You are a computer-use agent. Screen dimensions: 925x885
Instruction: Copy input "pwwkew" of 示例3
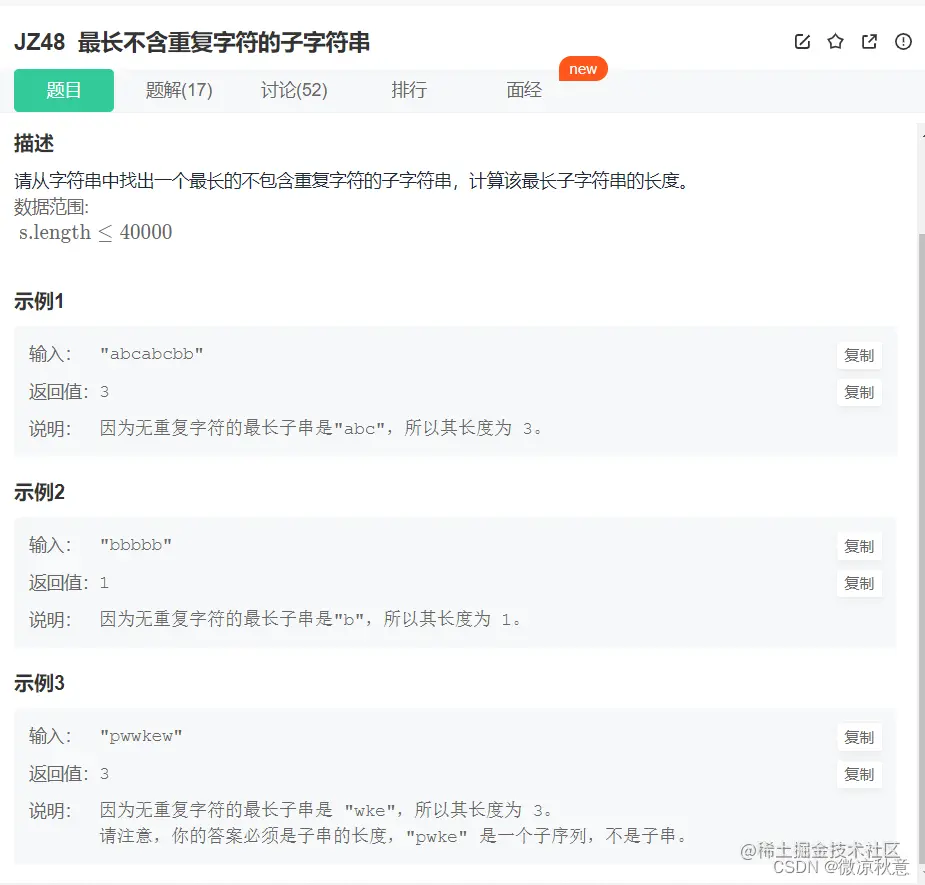coord(858,737)
